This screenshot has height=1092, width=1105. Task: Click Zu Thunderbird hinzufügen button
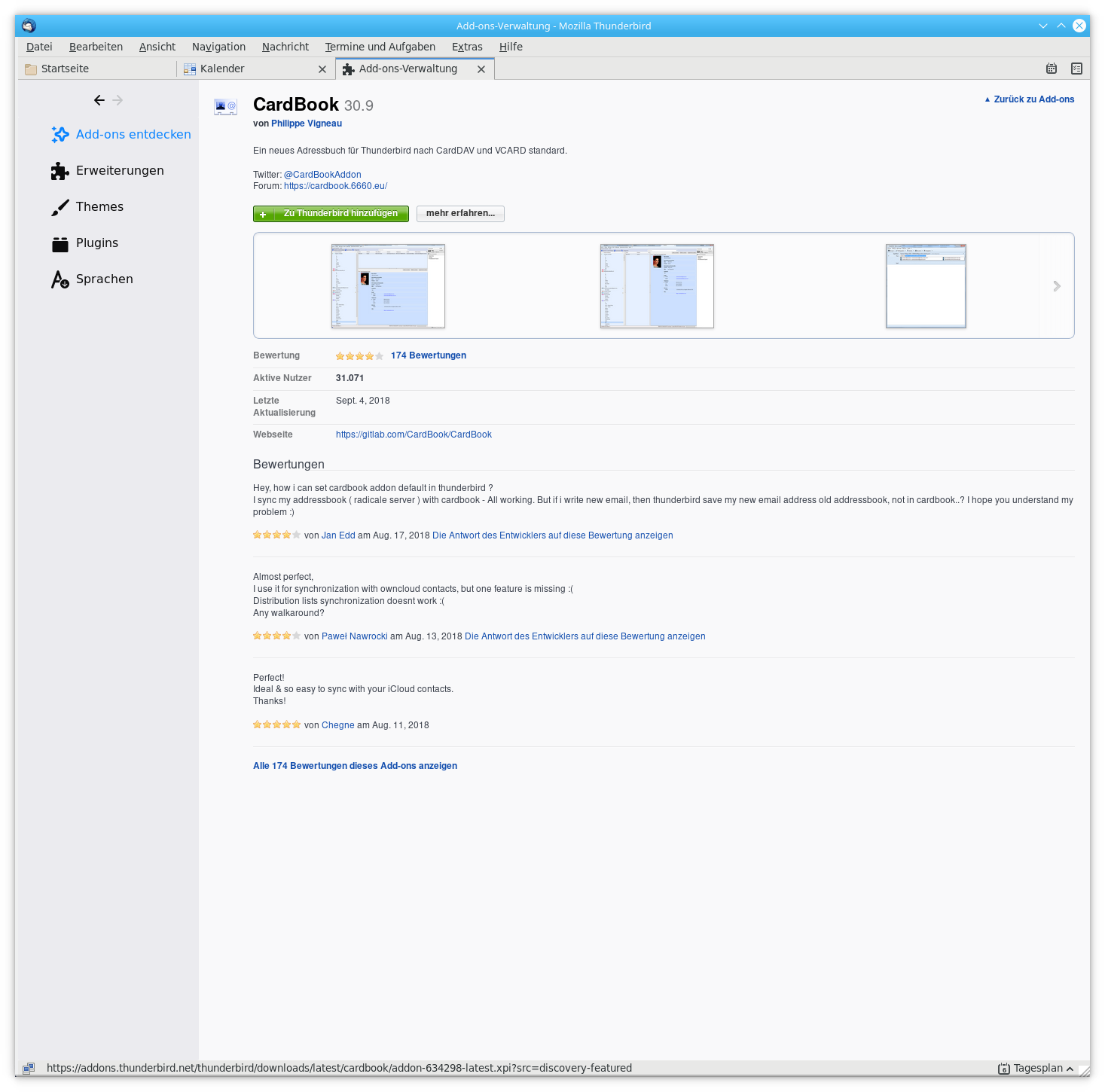pyautogui.click(x=331, y=214)
